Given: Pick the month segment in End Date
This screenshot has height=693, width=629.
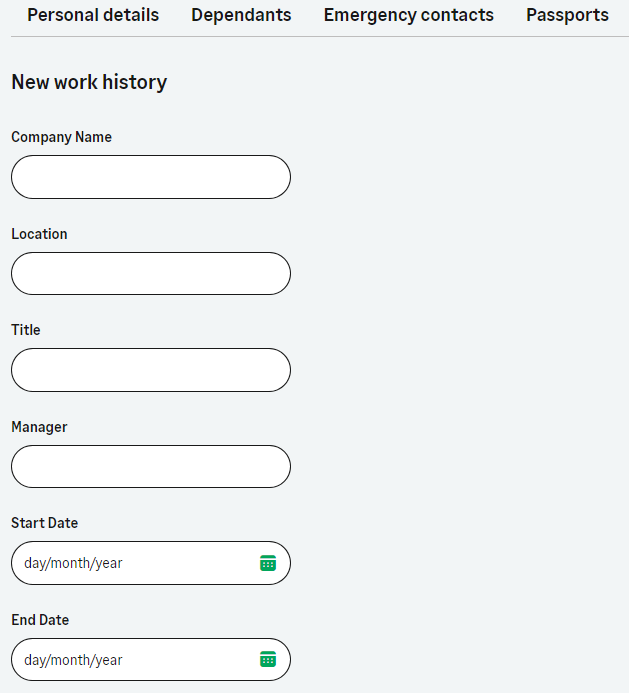Looking at the screenshot, I should [70, 660].
